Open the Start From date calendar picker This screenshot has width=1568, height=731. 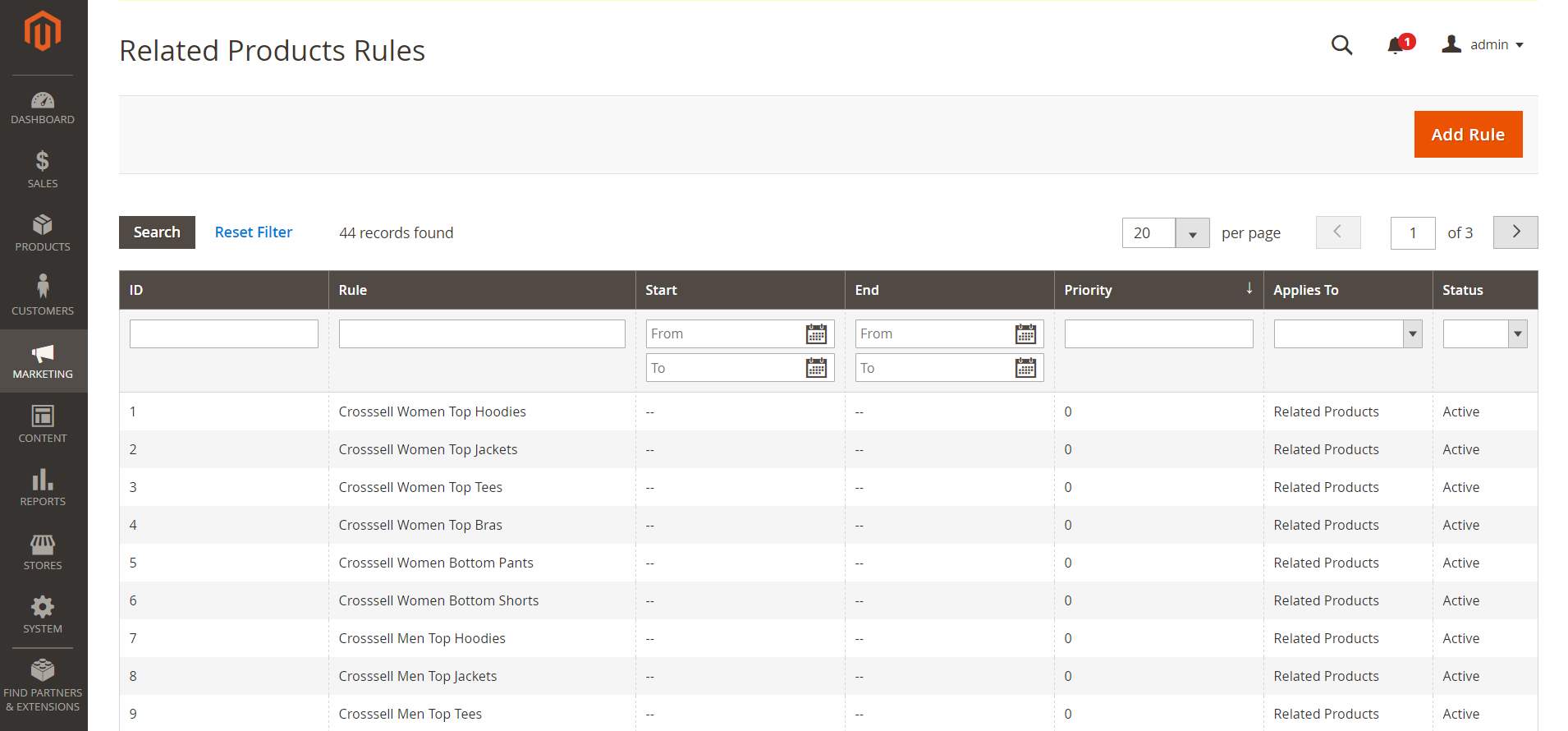(x=816, y=334)
